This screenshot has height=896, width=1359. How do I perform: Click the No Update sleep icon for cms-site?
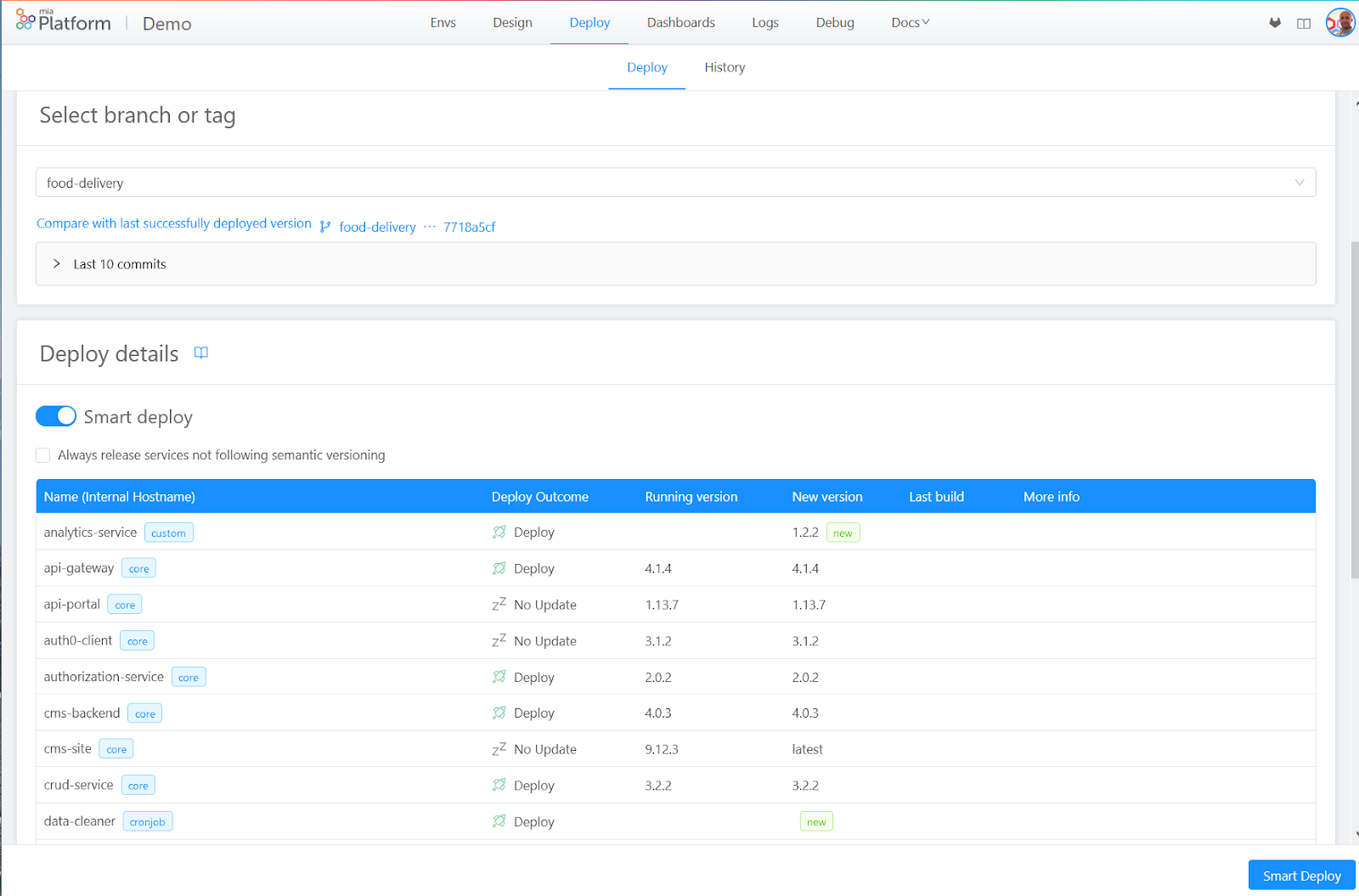[499, 748]
